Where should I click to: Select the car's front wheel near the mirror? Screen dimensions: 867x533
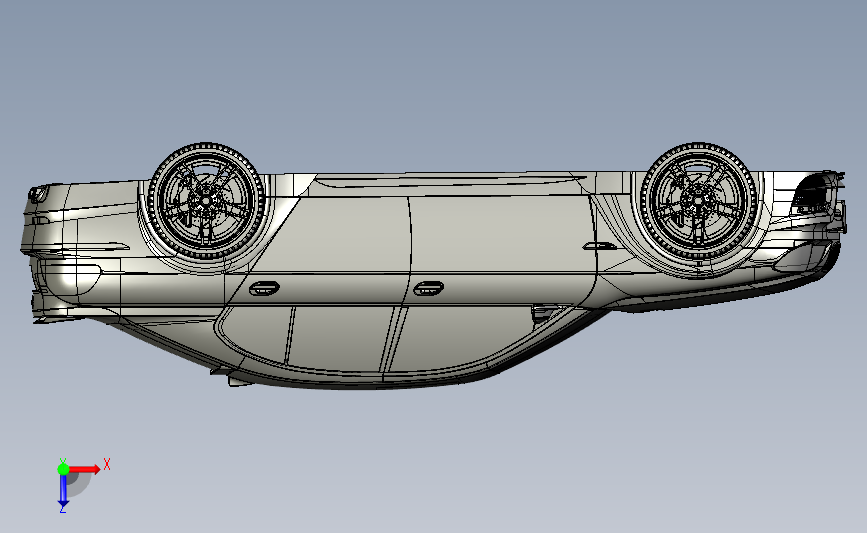[x=698, y=202]
